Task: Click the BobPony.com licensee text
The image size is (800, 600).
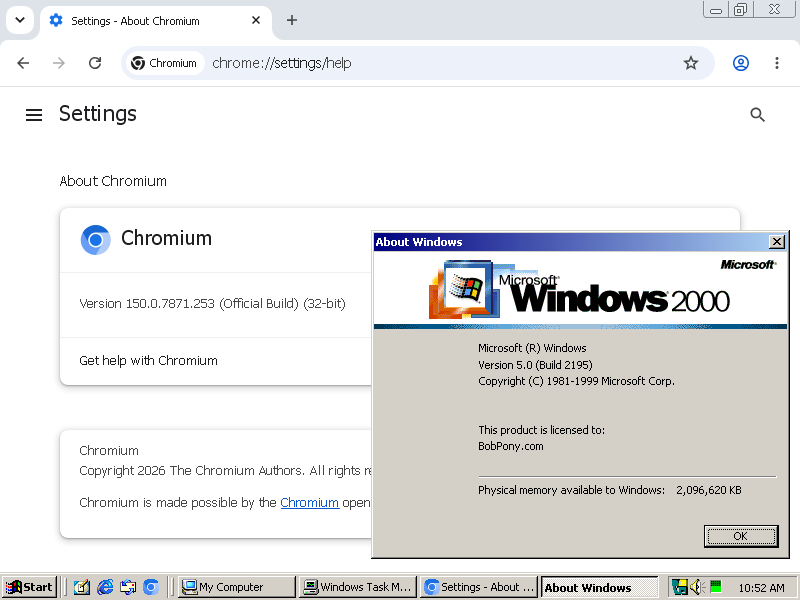Action: [511, 446]
